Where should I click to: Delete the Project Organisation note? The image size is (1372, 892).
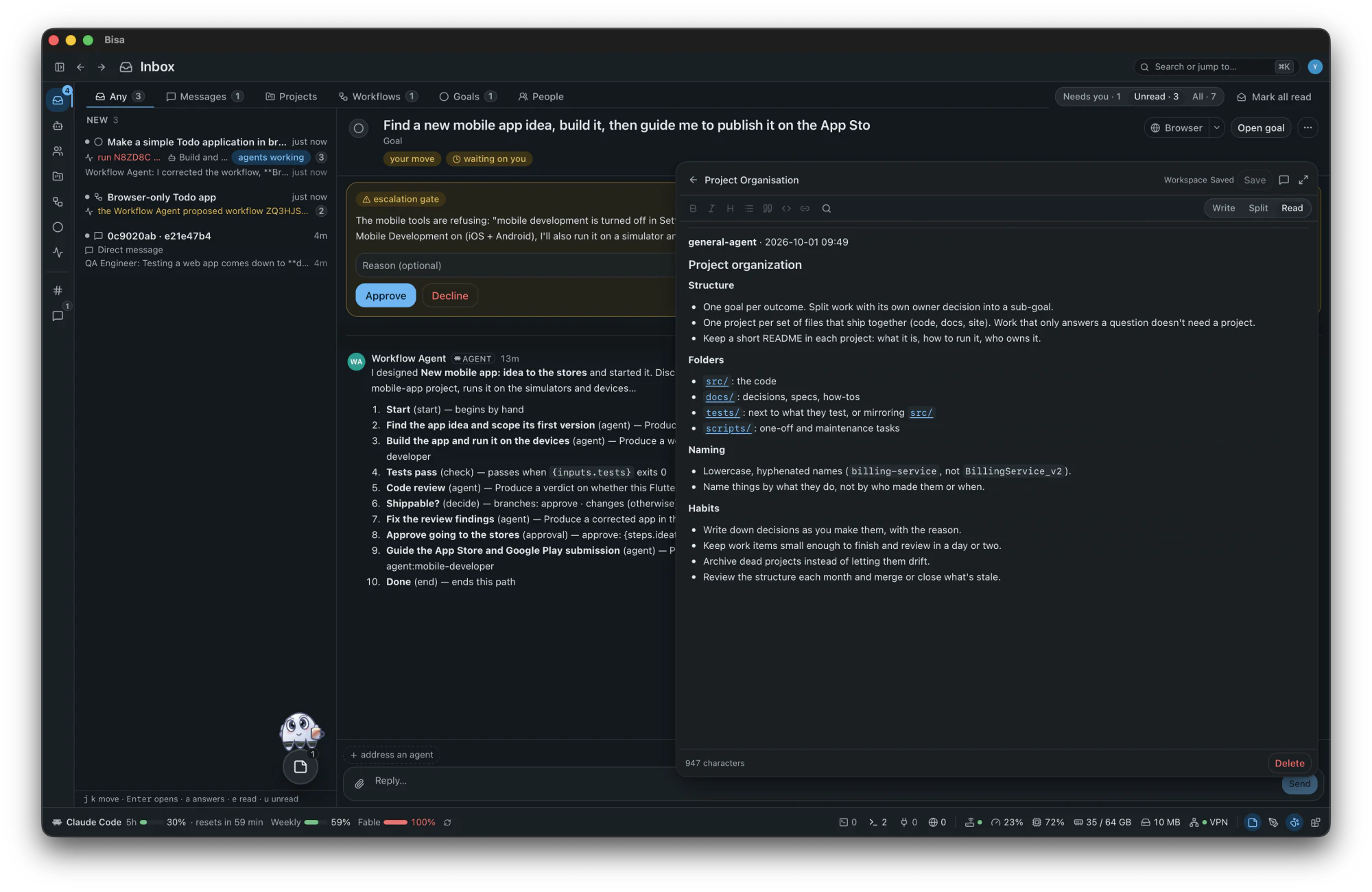[x=1290, y=763]
